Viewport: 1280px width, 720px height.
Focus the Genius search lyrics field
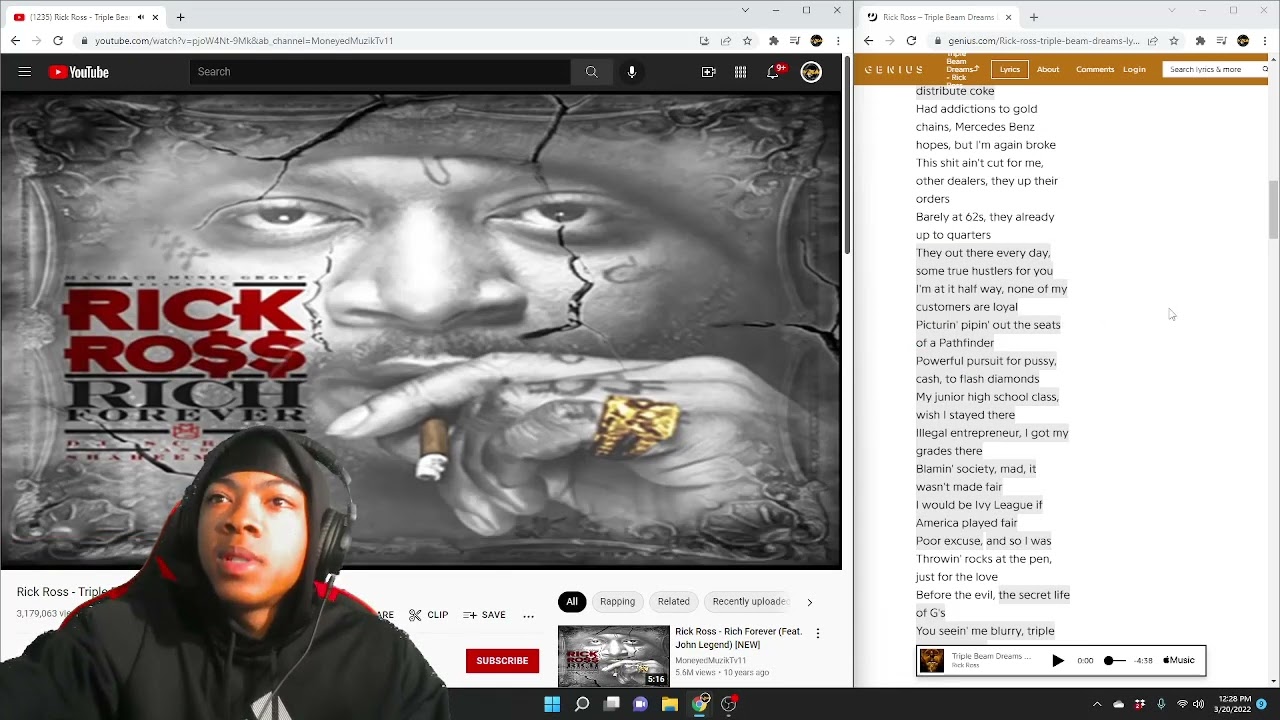[x=1210, y=69]
